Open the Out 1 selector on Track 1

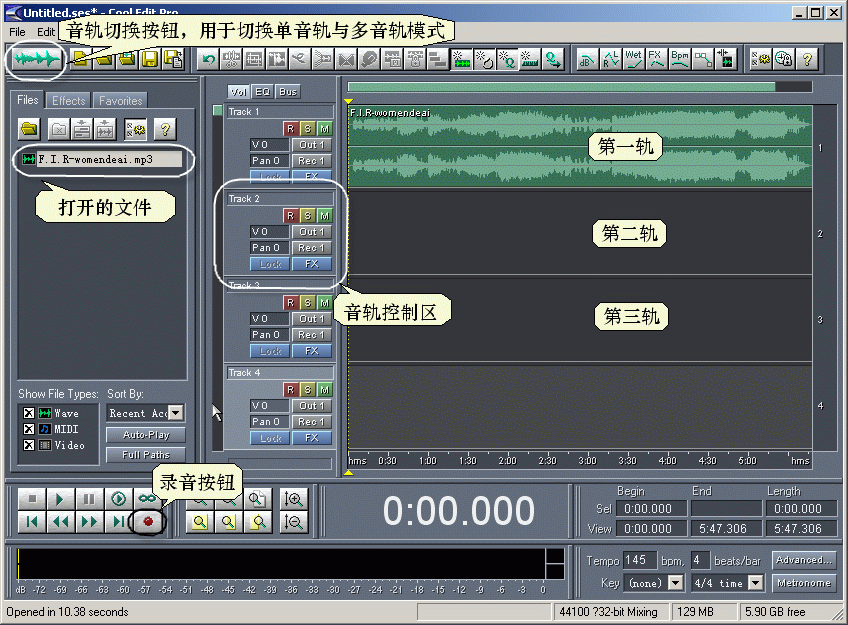(312, 145)
